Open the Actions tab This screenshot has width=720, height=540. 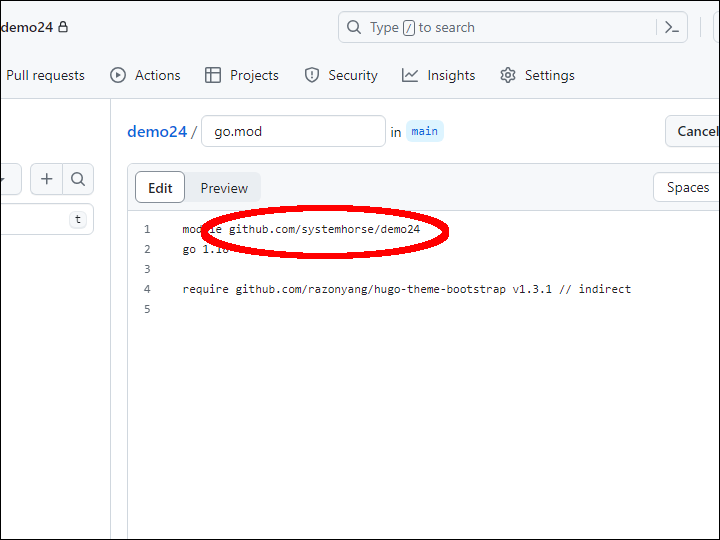point(145,75)
